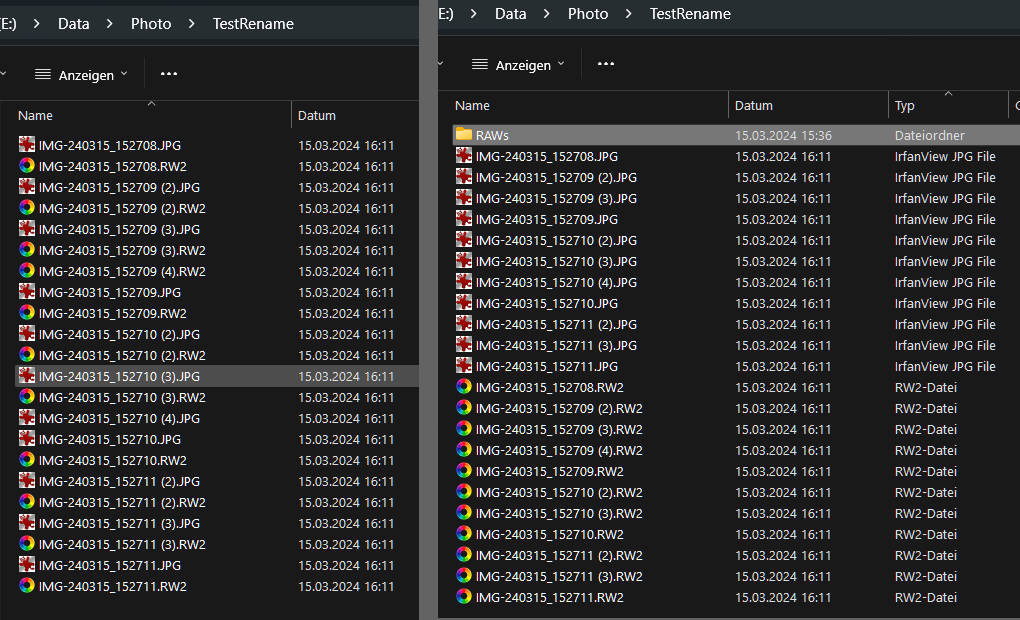Viewport: 1020px width, 620px height.
Task: Select IMG-240315_152710 (3).JPG filename in left window
Action: [119, 376]
